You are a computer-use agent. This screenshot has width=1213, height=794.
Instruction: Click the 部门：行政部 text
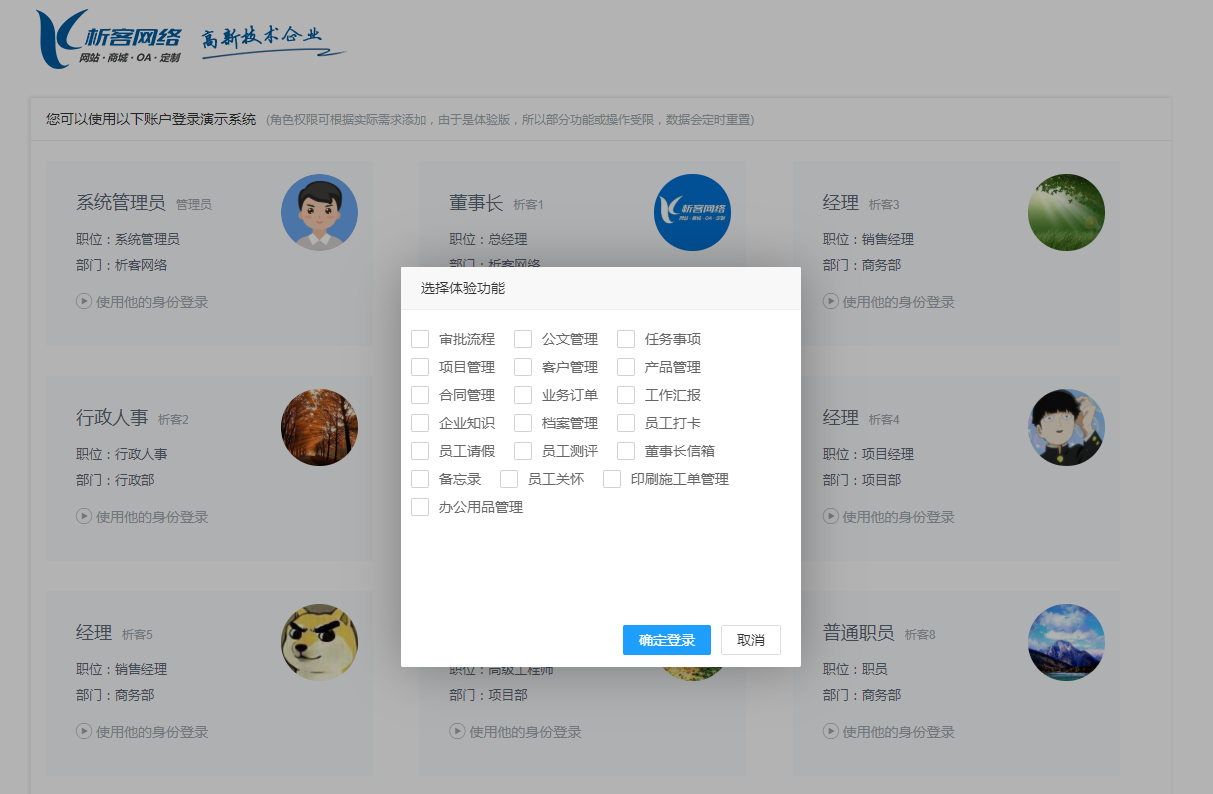coord(115,480)
